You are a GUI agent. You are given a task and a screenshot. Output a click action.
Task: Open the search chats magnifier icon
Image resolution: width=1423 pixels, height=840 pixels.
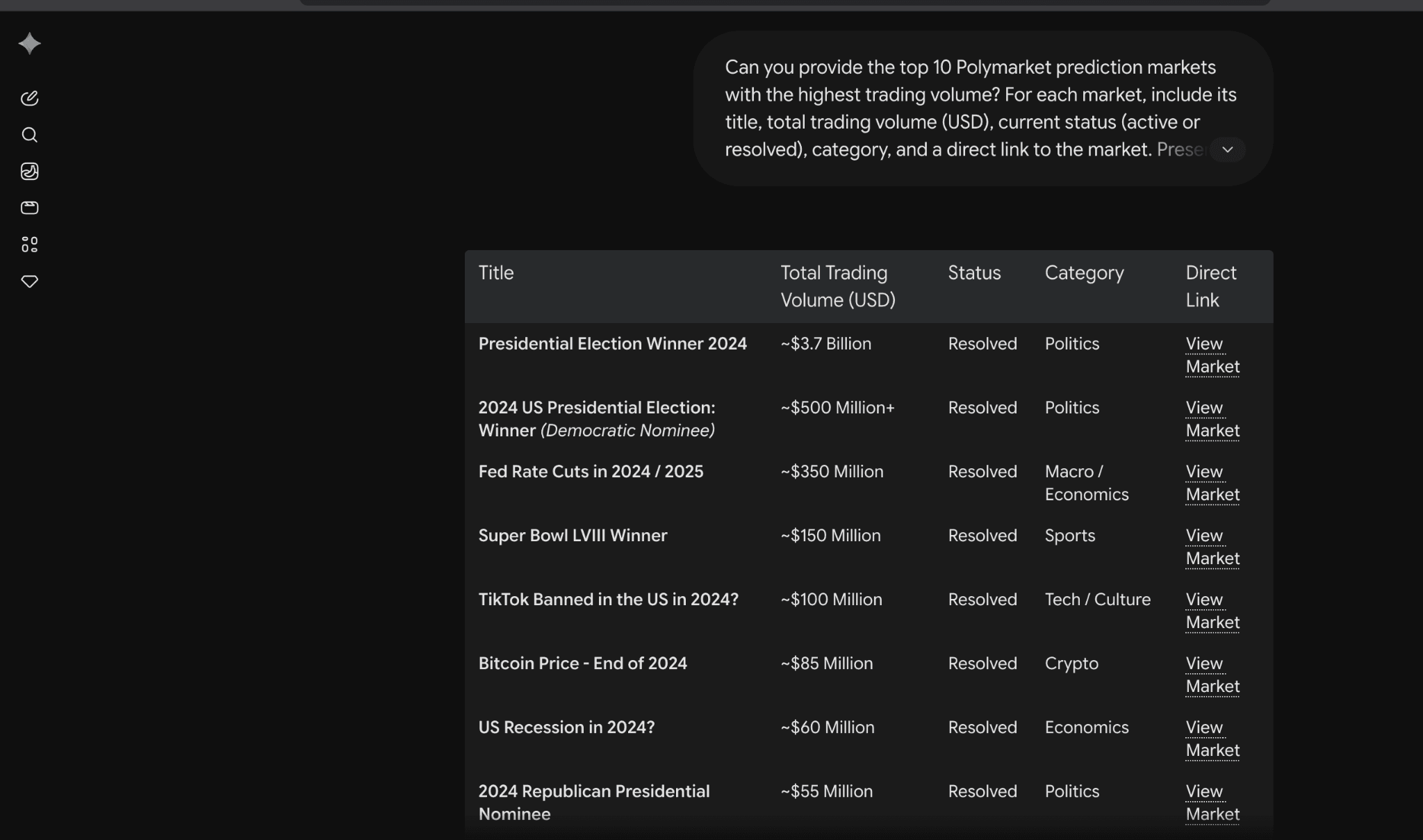[29, 135]
